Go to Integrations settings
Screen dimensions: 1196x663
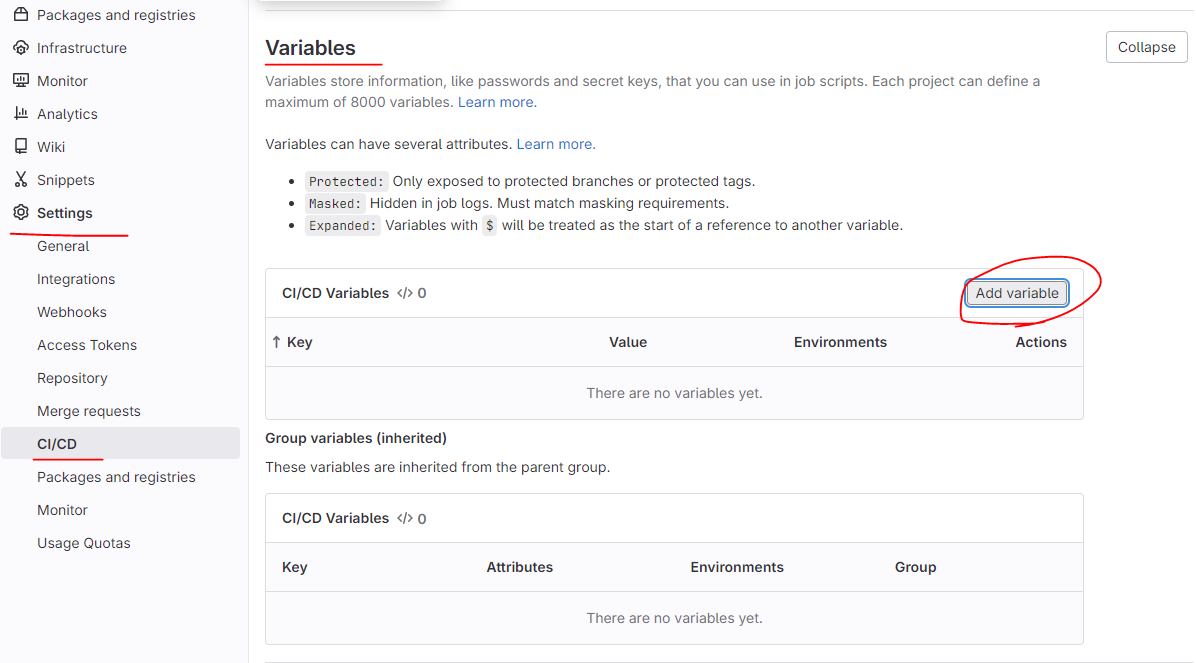pos(76,279)
